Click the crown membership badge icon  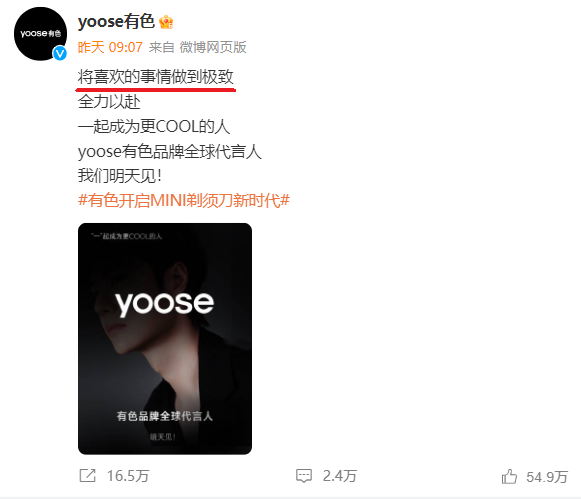[x=166, y=22]
